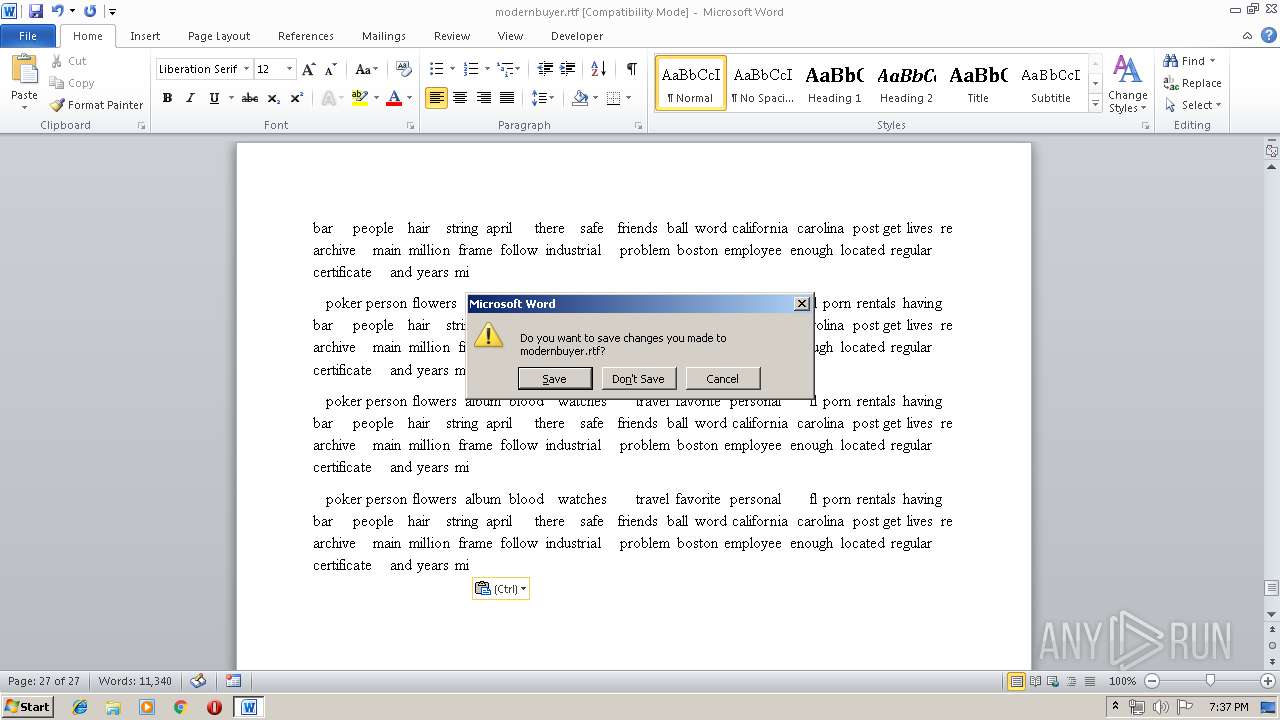Click the proofing errors icon in status bar

[198, 681]
